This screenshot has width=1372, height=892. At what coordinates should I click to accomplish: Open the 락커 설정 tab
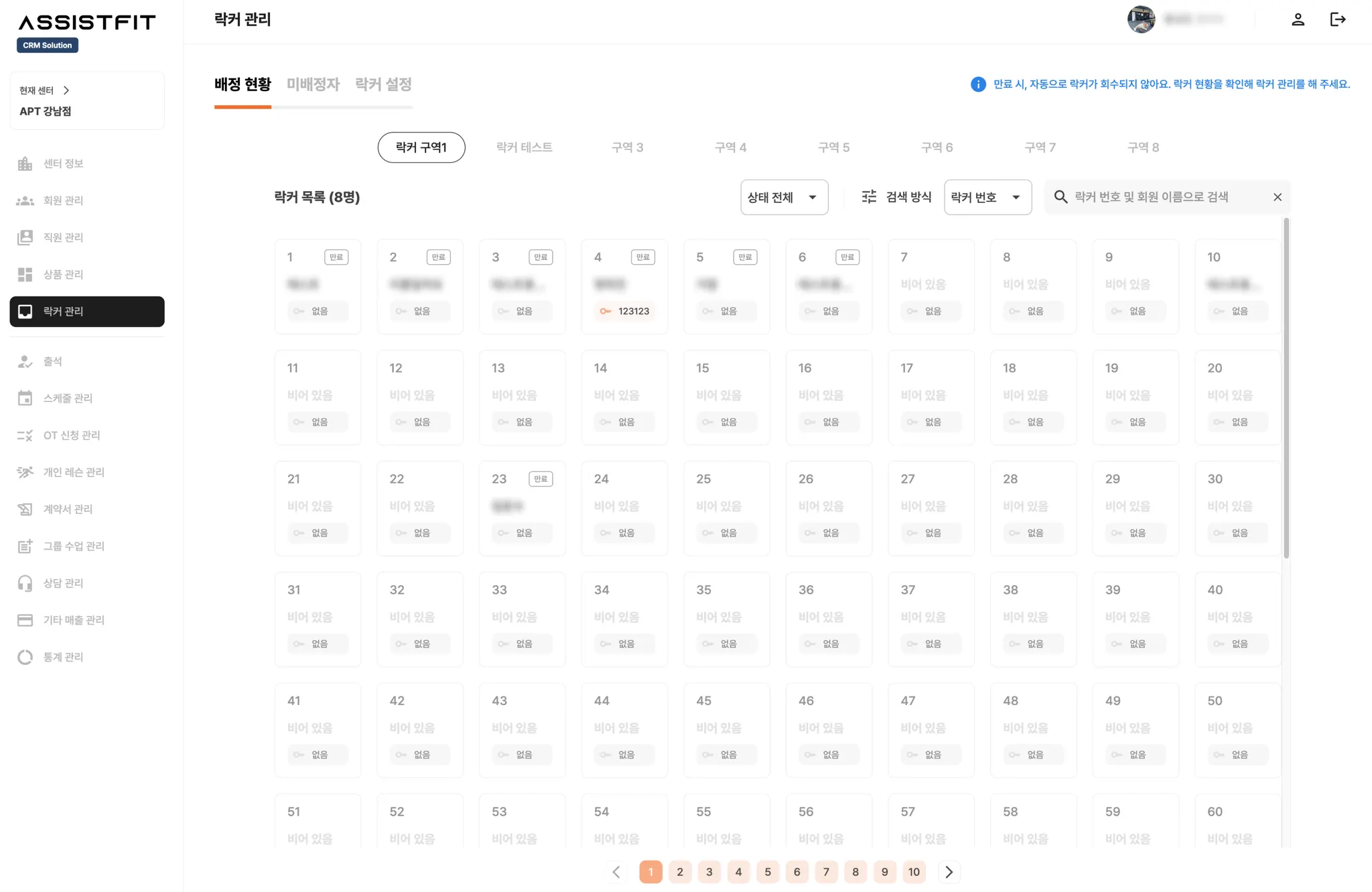point(383,84)
